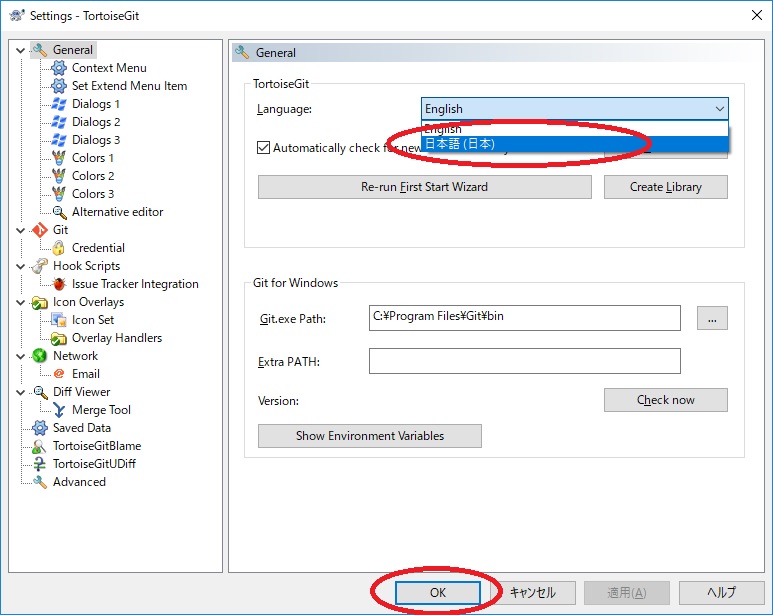Click the Email at-sign icon

click(59, 374)
